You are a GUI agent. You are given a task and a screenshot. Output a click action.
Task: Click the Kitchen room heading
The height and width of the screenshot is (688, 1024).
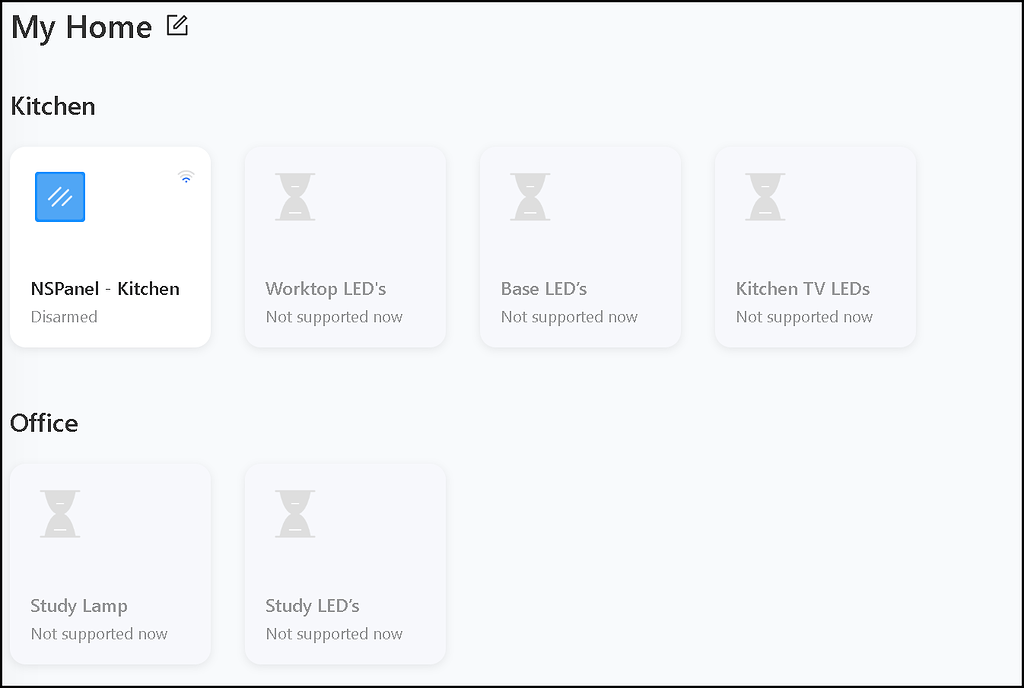(x=53, y=106)
